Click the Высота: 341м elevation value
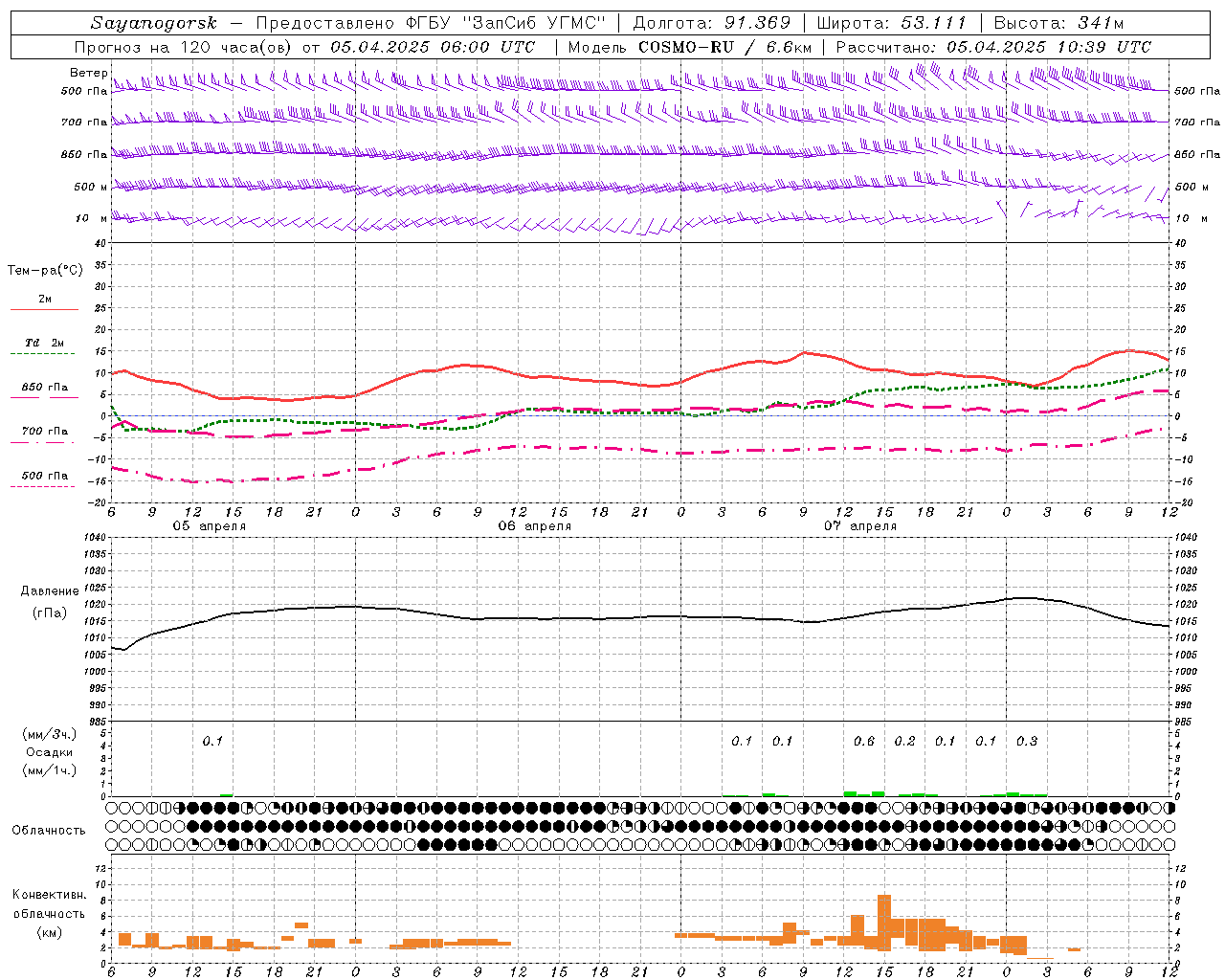 (1058, 23)
